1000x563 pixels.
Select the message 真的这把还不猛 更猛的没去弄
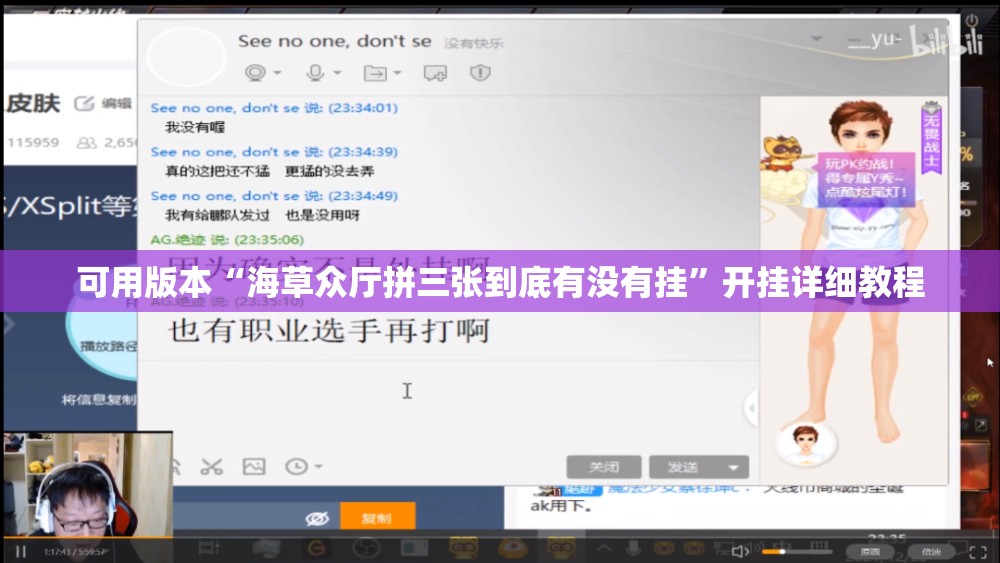tap(270, 171)
